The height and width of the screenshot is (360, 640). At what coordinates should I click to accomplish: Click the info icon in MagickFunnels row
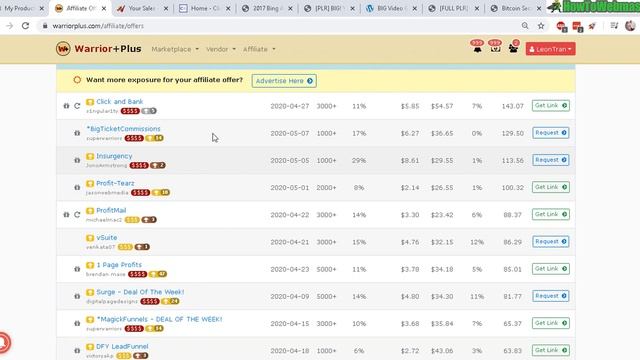coord(77,323)
